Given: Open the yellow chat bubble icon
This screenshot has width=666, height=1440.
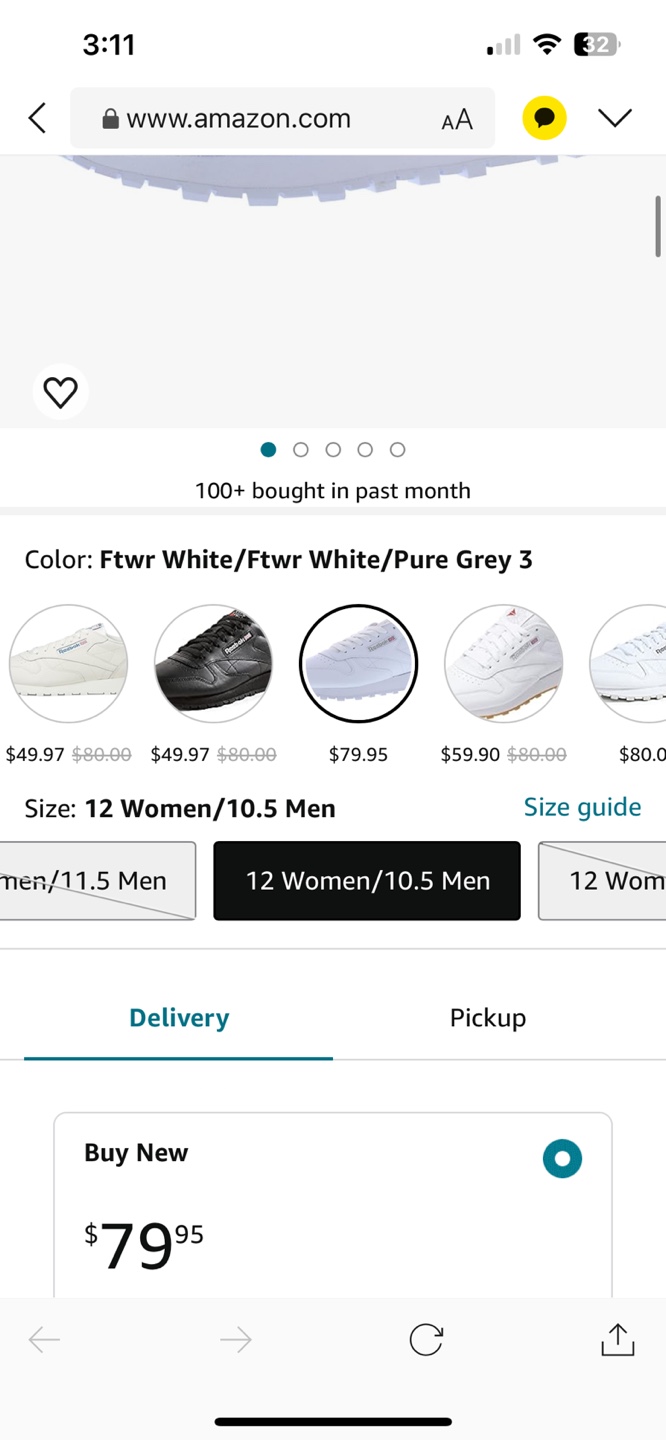Looking at the screenshot, I should [x=544, y=118].
